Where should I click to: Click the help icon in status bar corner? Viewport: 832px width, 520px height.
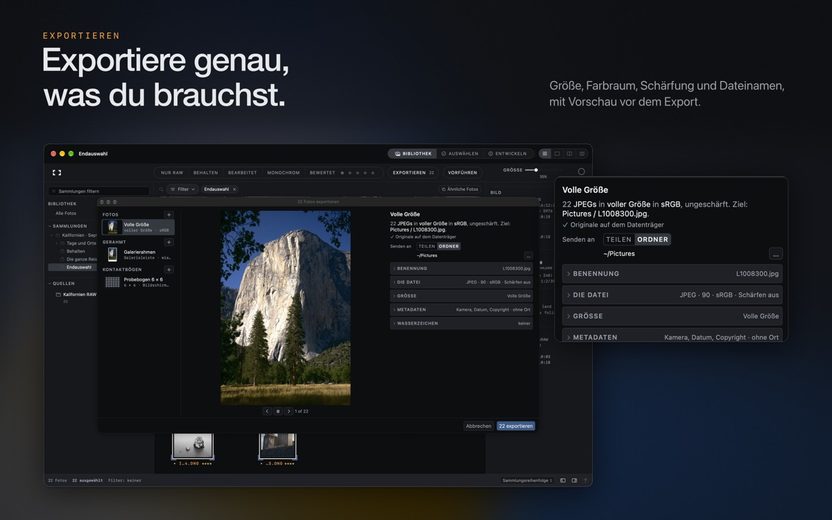[x=585, y=480]
